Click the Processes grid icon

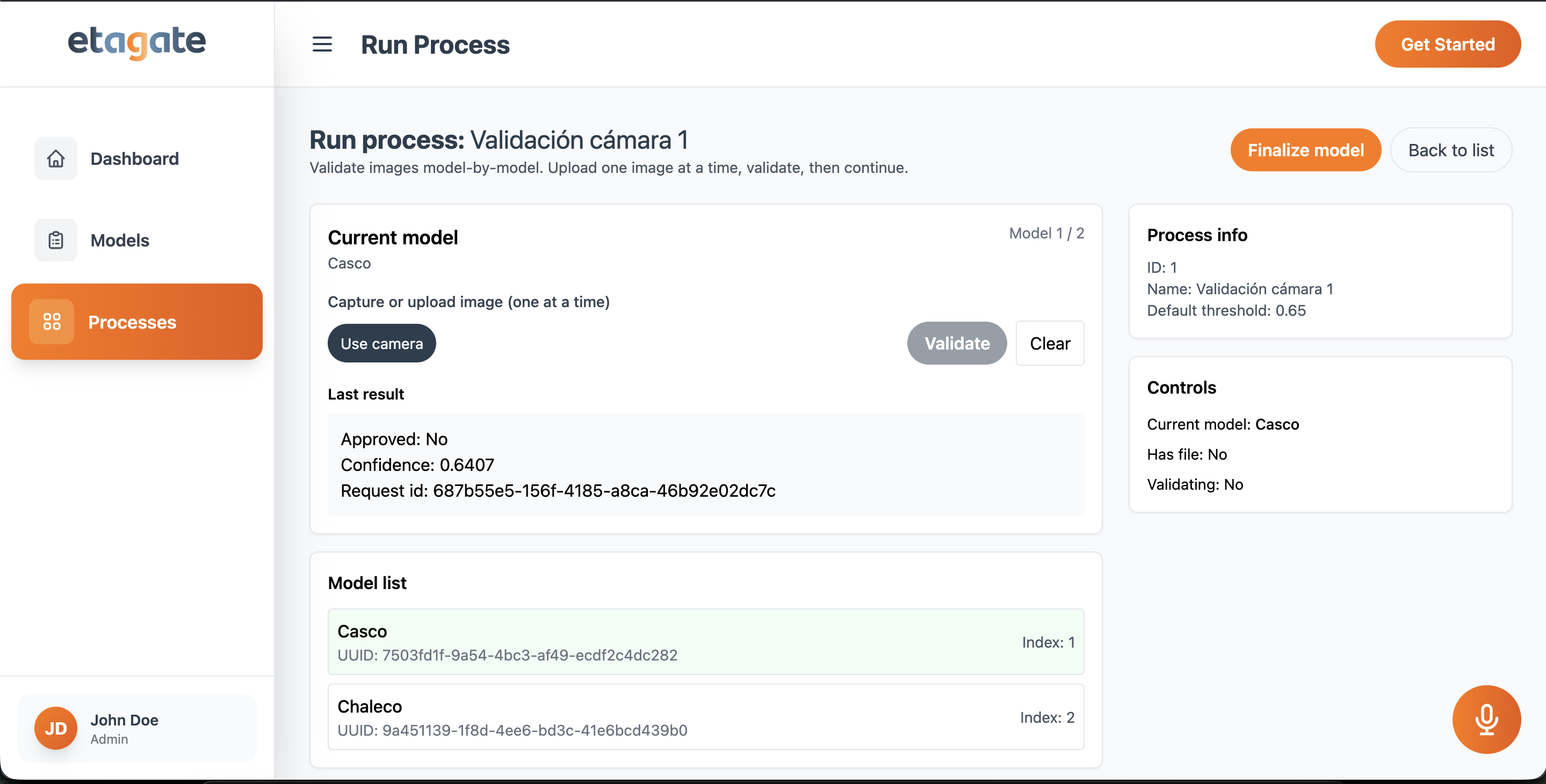pos(52,322)
